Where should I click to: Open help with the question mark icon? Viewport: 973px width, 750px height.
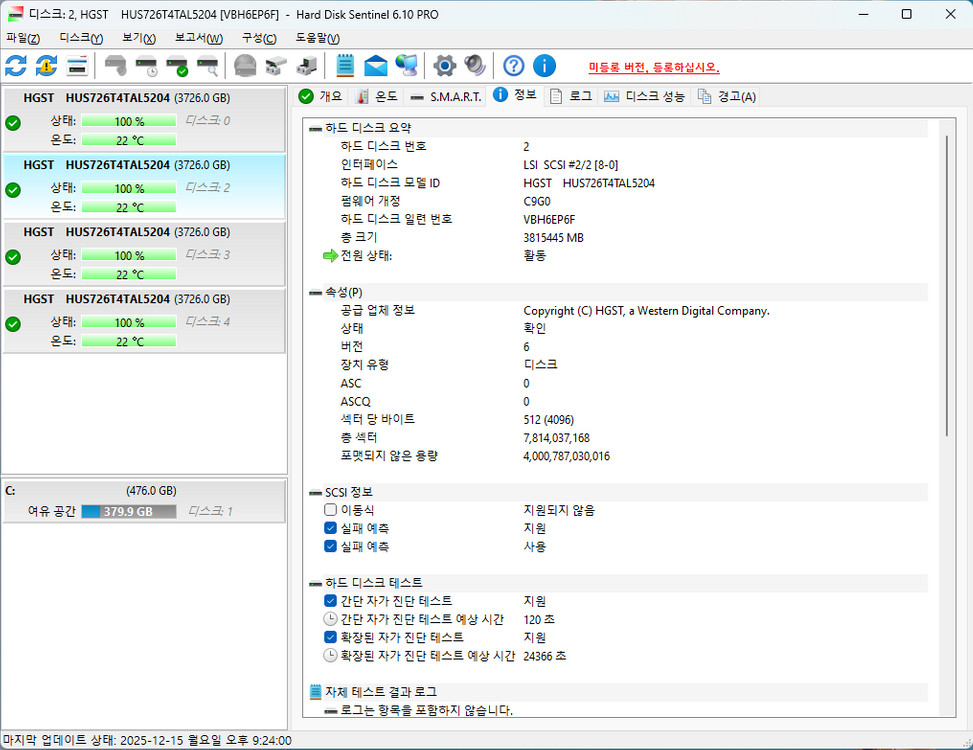click(512, 65)
